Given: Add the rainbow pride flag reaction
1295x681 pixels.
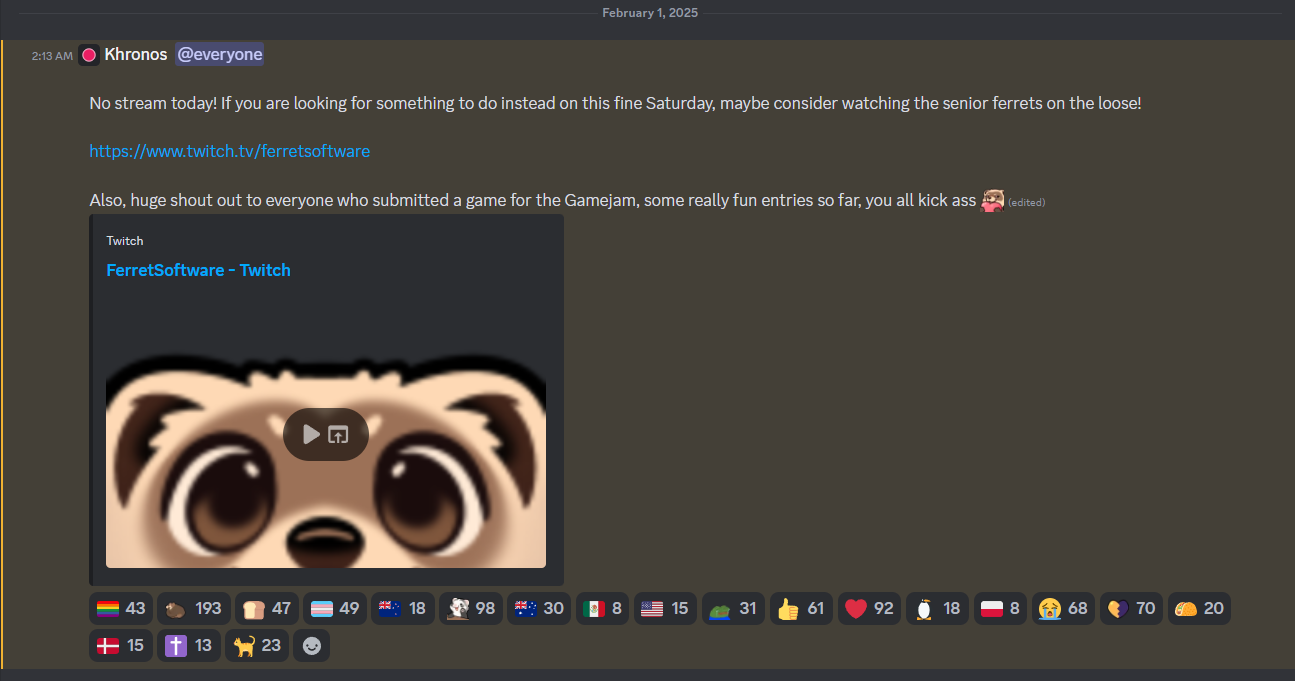Looking at the screenshot, I should (x=121, y=608).
